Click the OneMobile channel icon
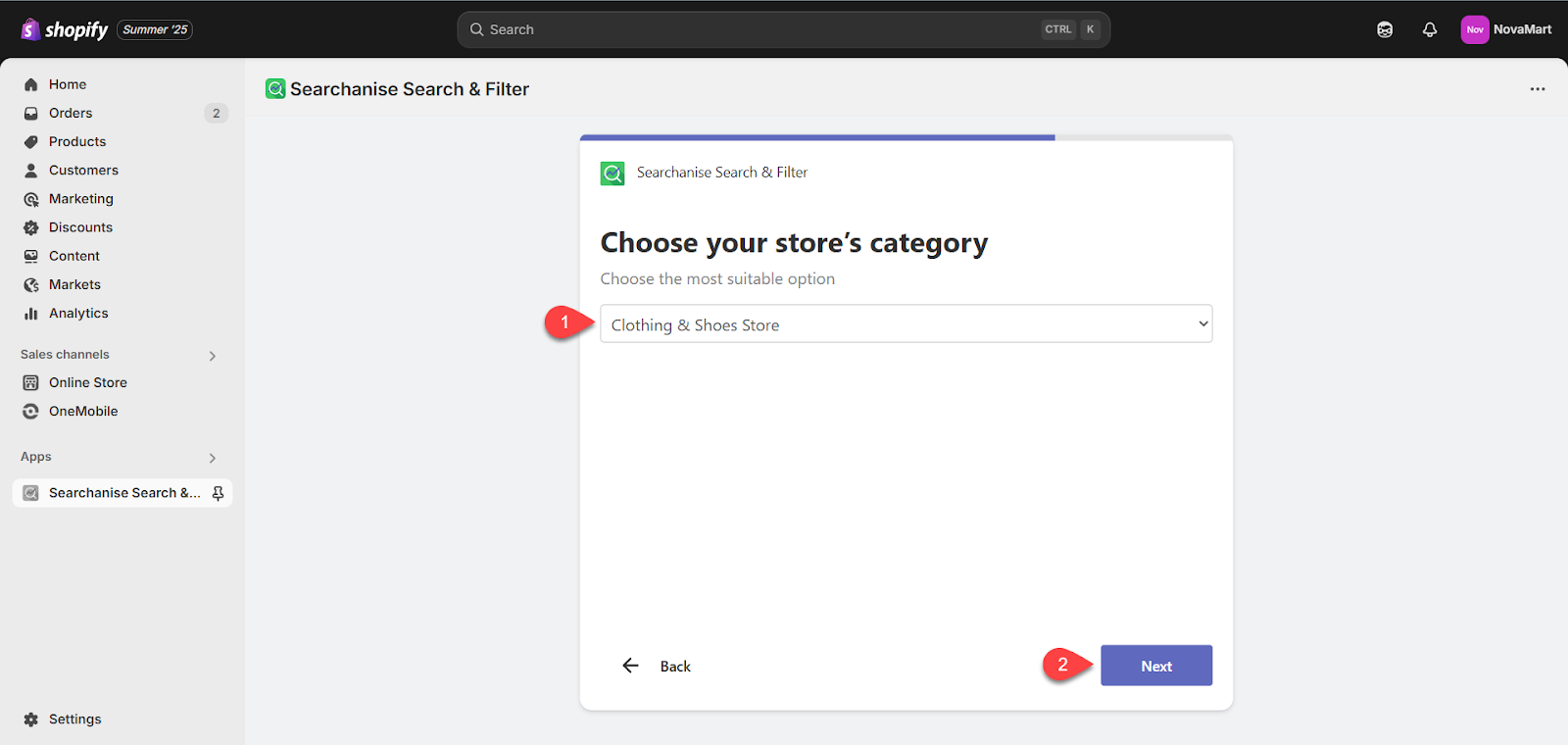This screenshot has height=745, width=1568. pyautogui.click(x=31, y=411)
